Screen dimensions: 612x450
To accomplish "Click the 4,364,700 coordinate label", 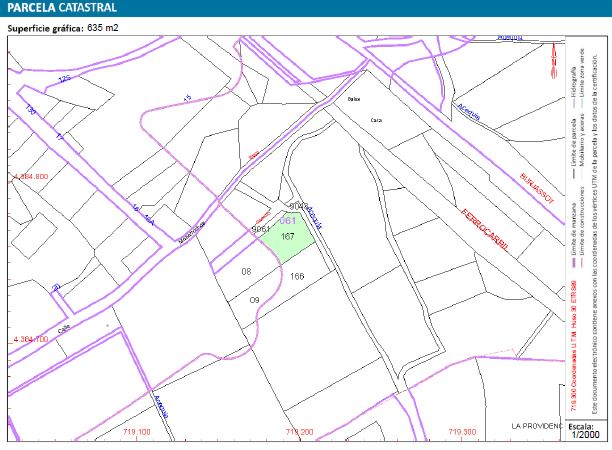I will (29, 340).
